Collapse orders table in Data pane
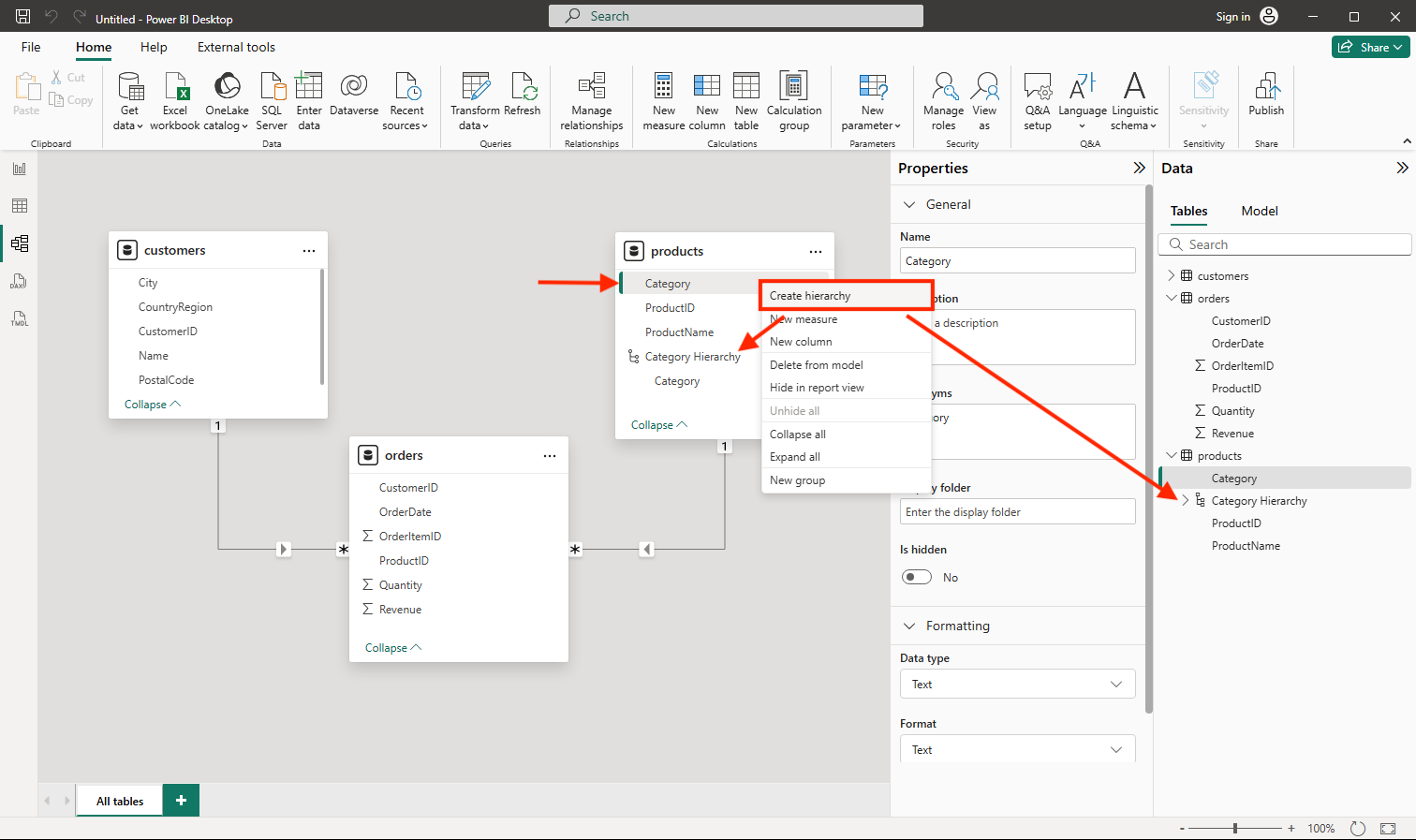 1171,298
